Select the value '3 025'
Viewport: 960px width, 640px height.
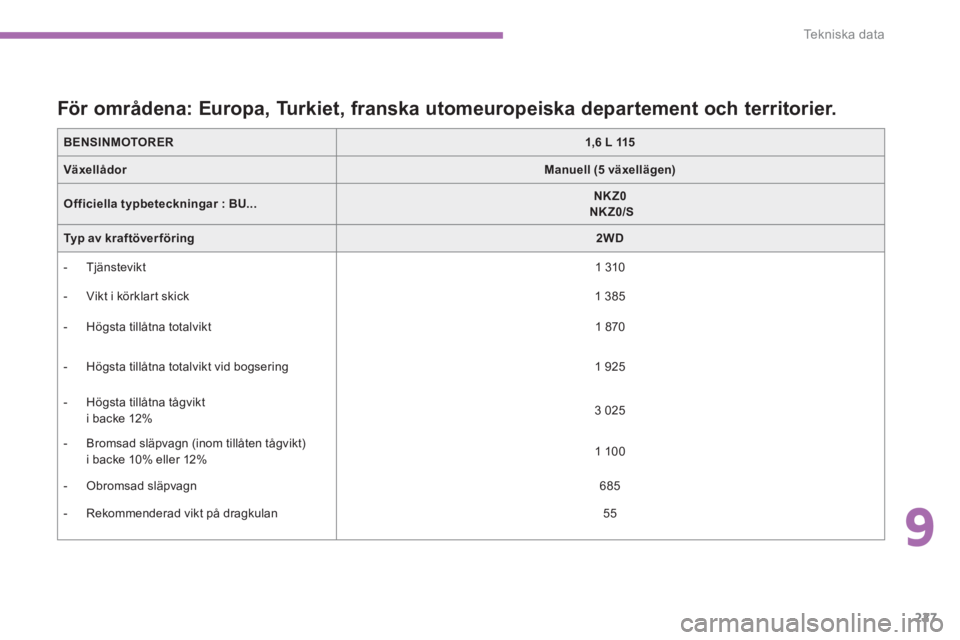pos(610,410)
